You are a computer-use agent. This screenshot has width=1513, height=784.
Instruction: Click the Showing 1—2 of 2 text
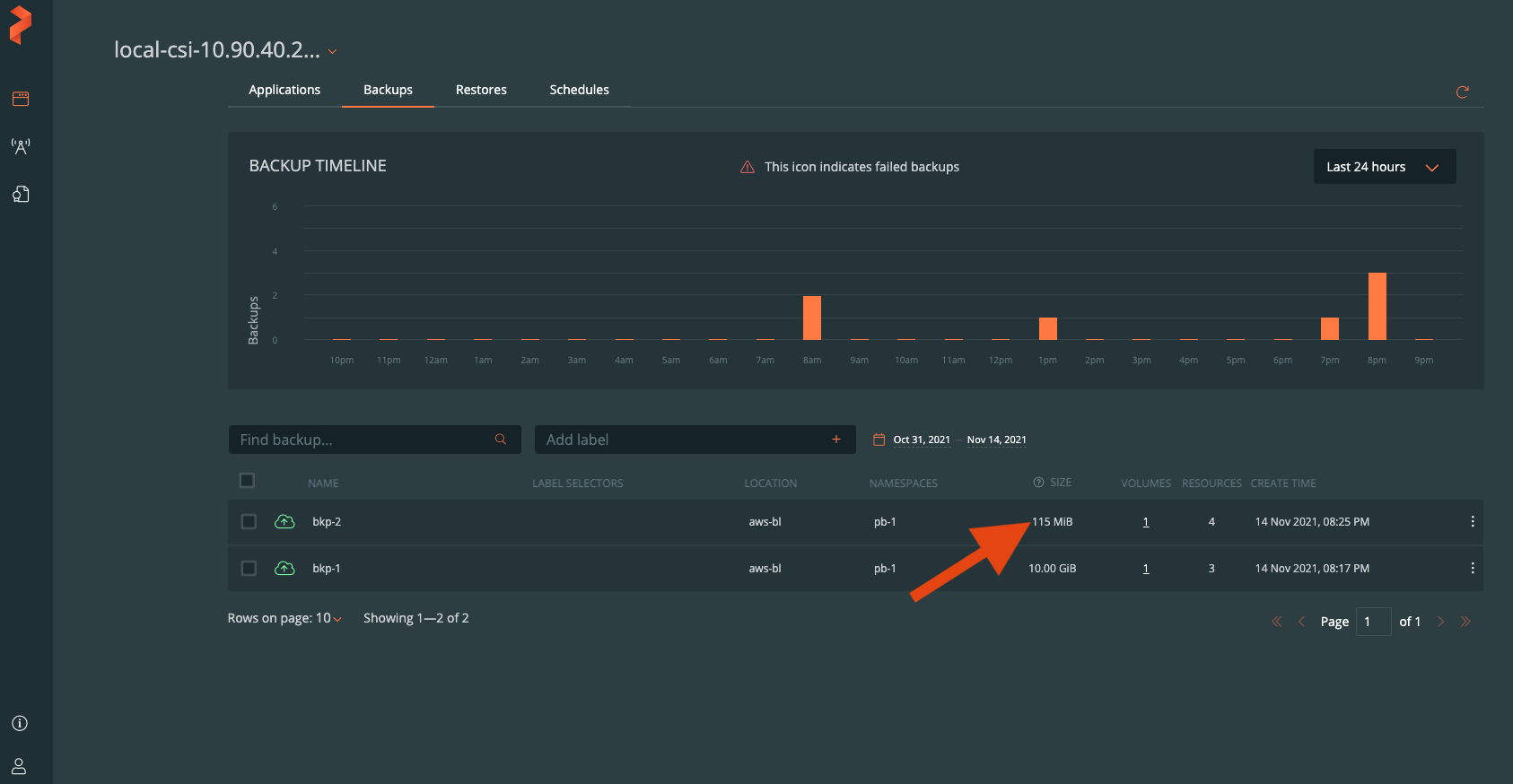416,618
